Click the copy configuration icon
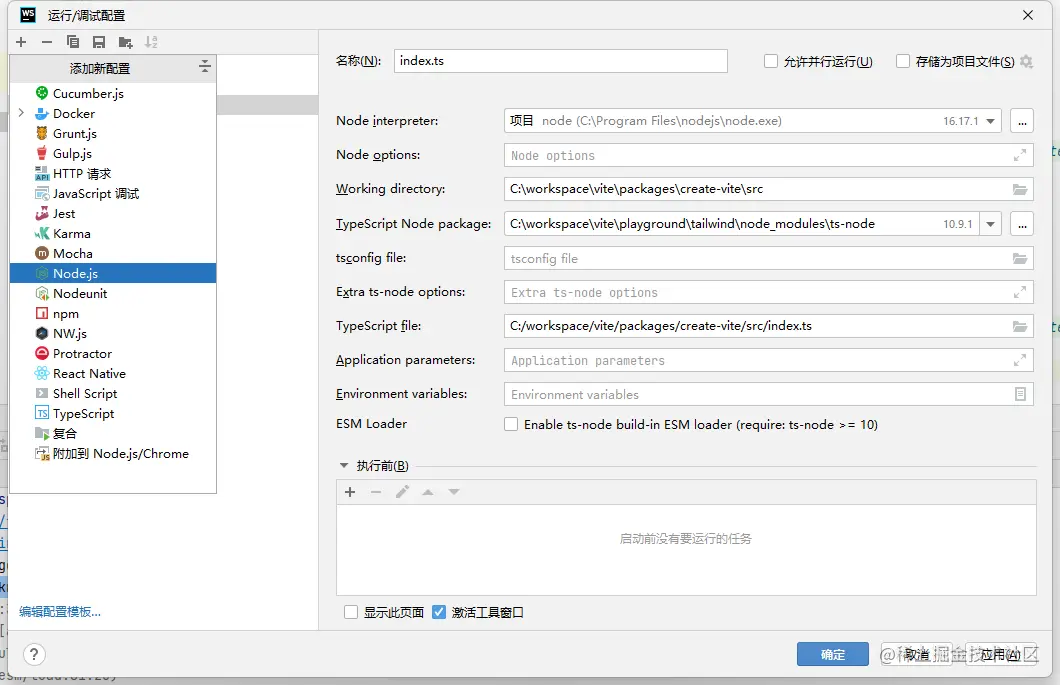1060x685 pixels. pyautogui.click(x=73, y=42)
